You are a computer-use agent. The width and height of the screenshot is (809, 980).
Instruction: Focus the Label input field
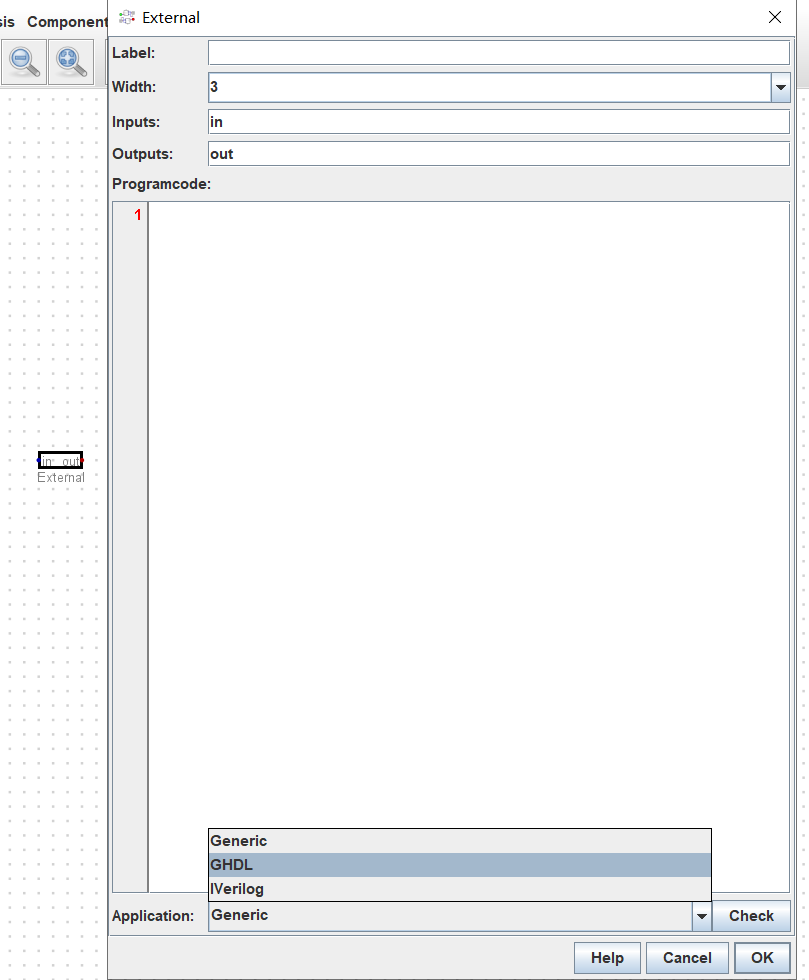point(498,52)
